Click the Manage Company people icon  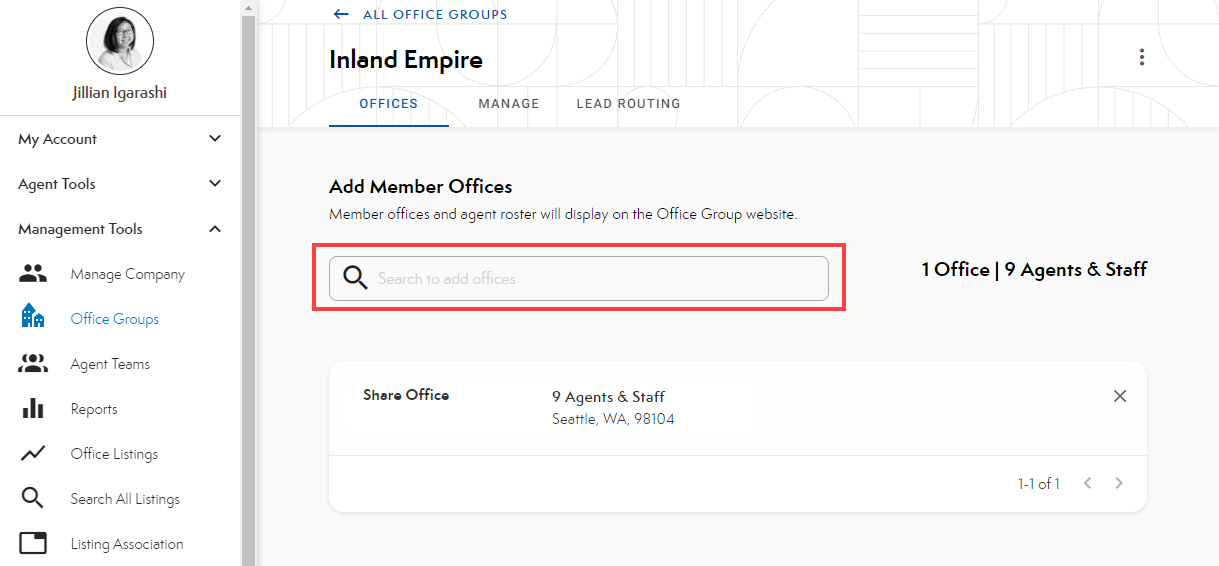(33, 274)
